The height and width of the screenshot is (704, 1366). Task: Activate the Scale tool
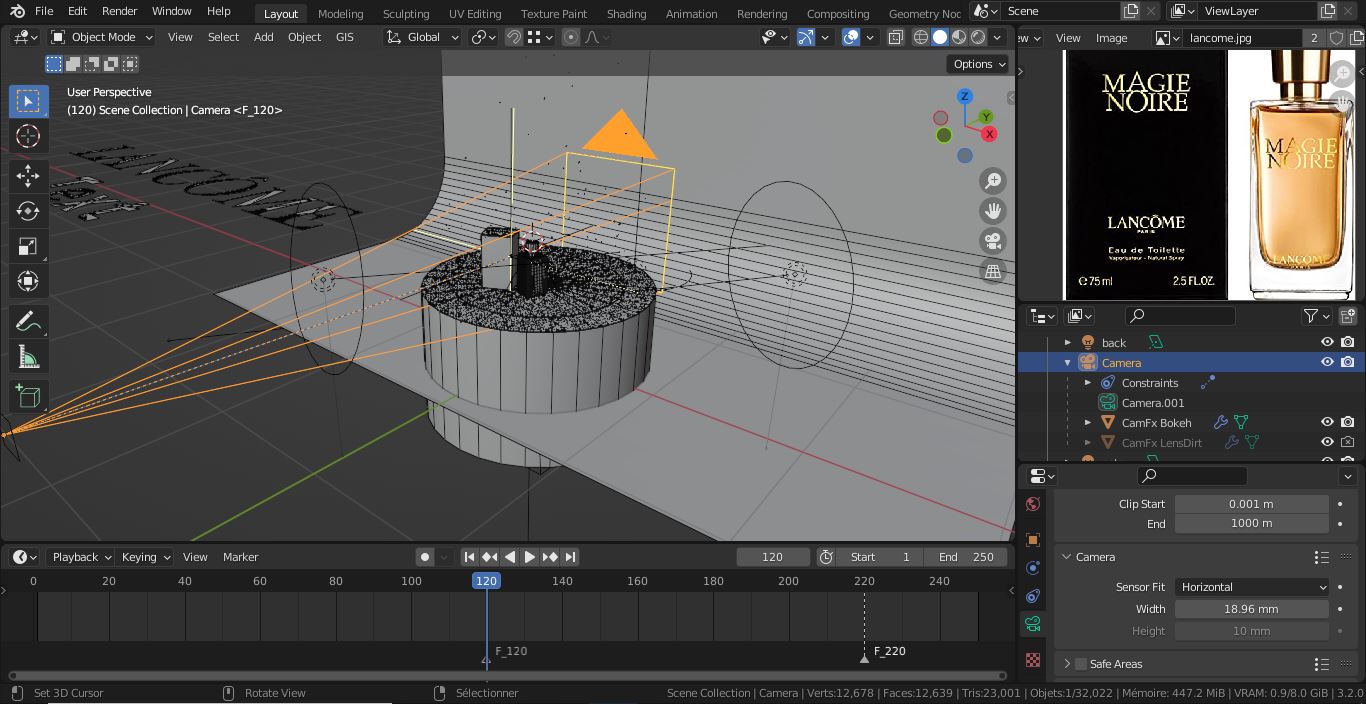28,246
